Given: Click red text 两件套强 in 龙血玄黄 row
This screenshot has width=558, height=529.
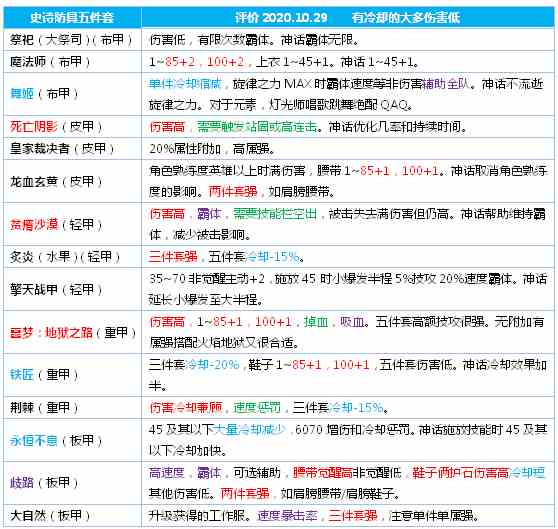Looking at the screenshot, I should [x=233, y=192].
